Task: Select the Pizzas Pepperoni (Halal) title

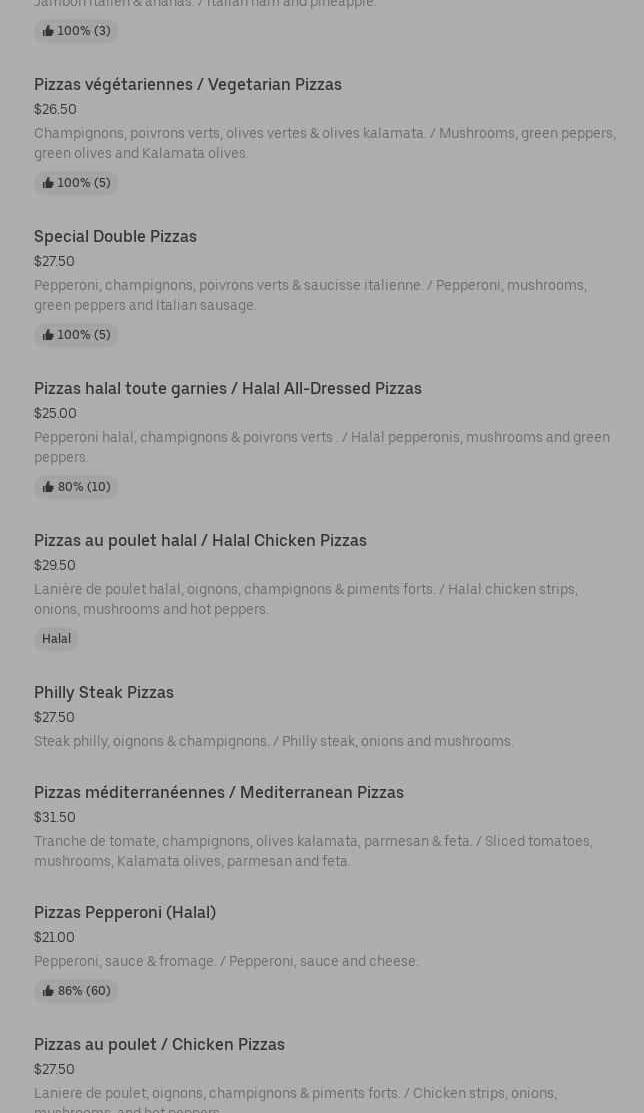Action: [125, 913]
